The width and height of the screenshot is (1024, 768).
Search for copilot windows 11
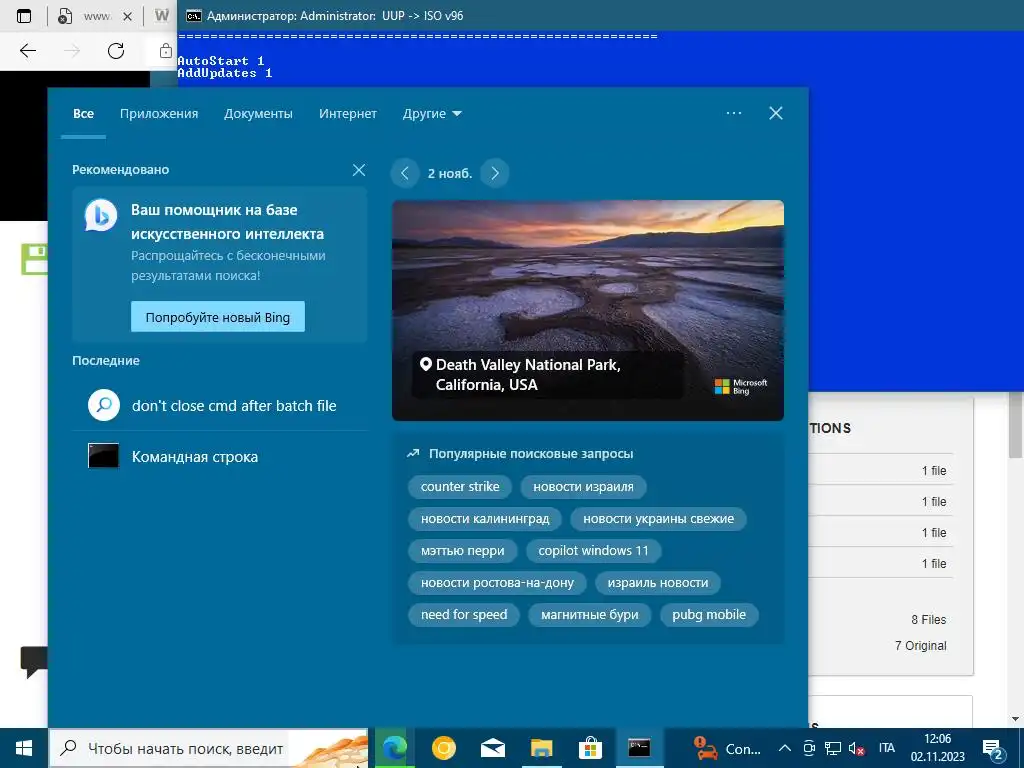593,551
